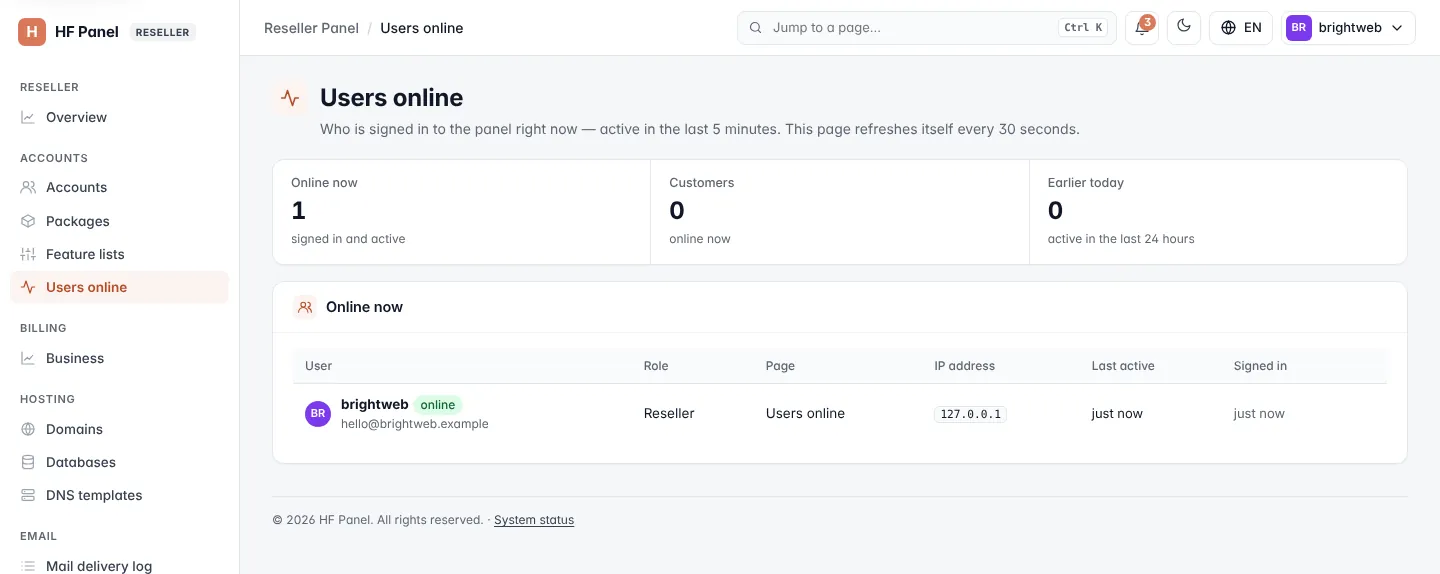Click the Online now stat card
Image resolution: width=1440 pixels, height=574 pixels.
click(x=462, y=212)
